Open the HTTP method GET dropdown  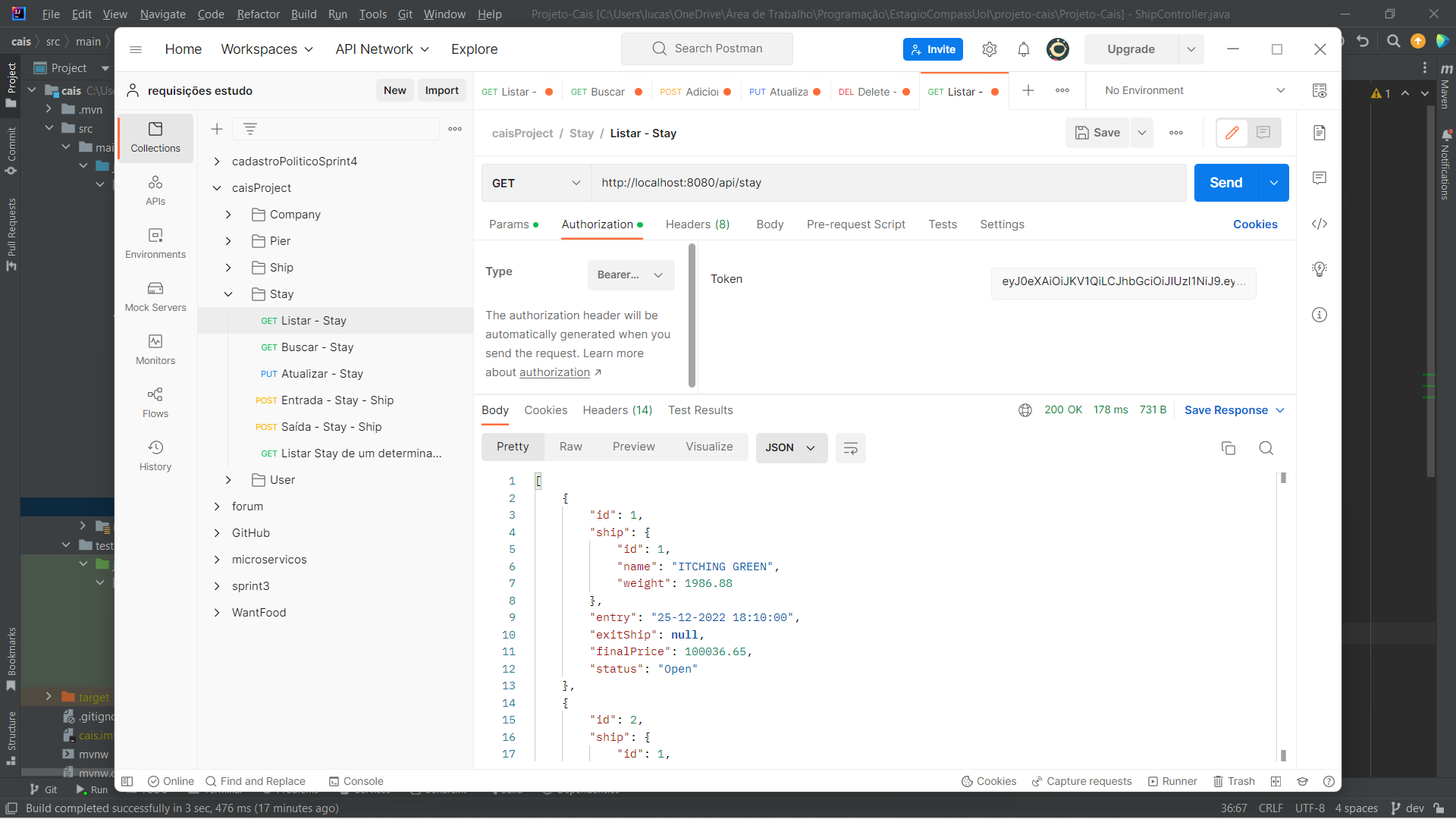[535, 183]
